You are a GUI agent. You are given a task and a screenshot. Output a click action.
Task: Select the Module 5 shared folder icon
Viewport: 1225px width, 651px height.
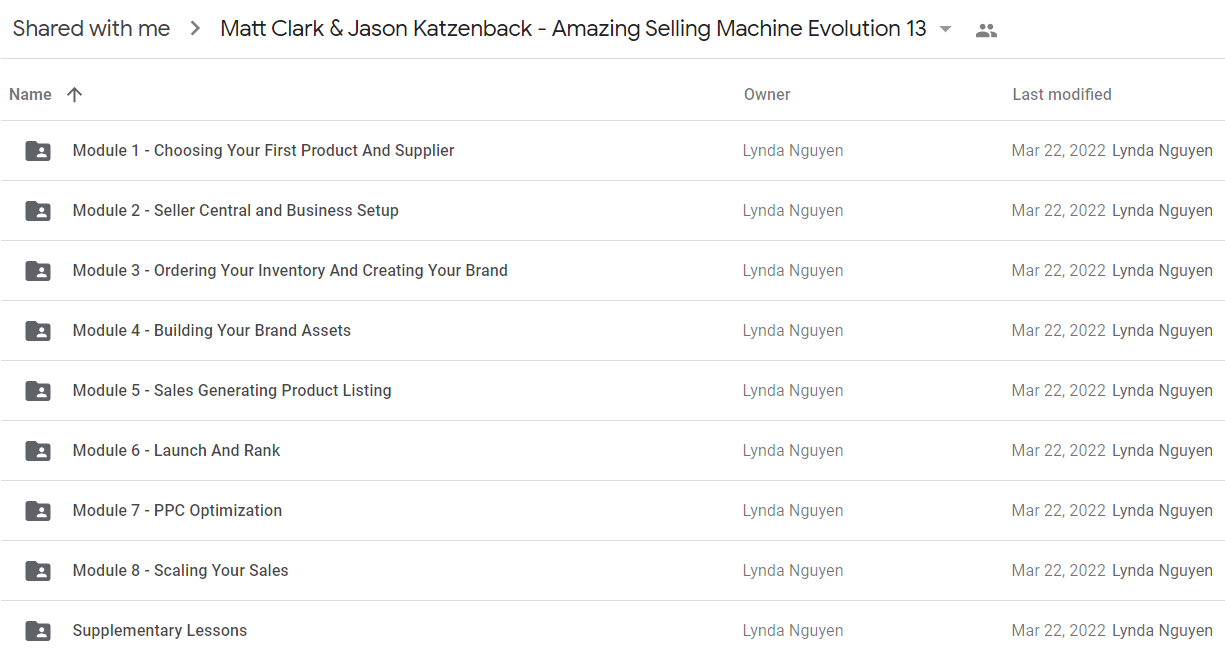click(x=38, y=391)
